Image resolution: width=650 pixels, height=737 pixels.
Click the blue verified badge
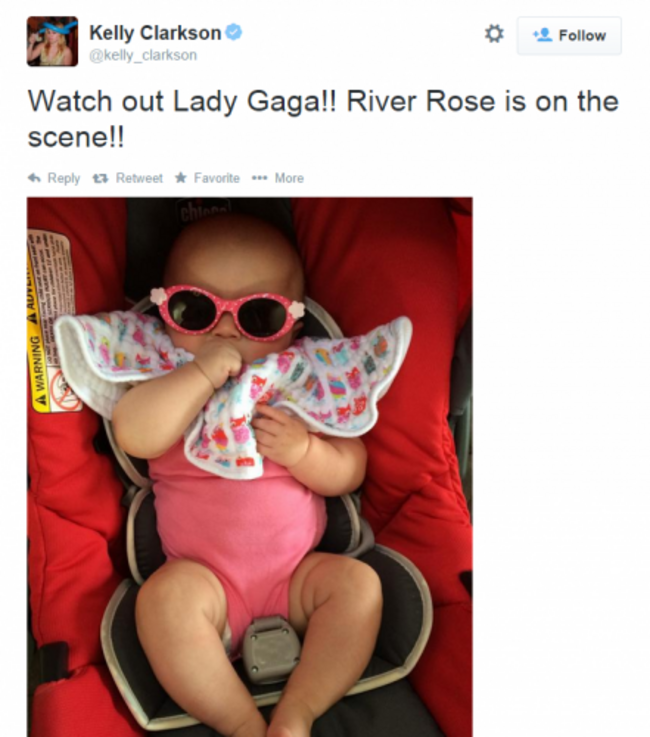(234, 32)
